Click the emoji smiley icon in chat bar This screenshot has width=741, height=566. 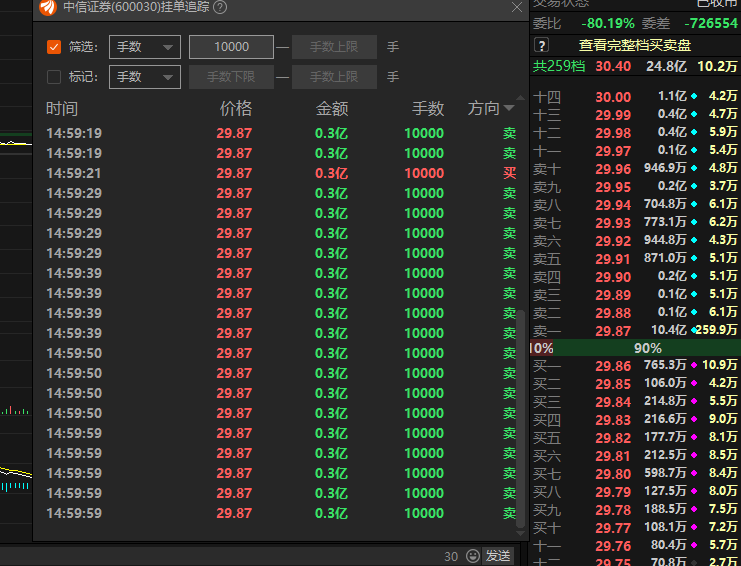473,556
